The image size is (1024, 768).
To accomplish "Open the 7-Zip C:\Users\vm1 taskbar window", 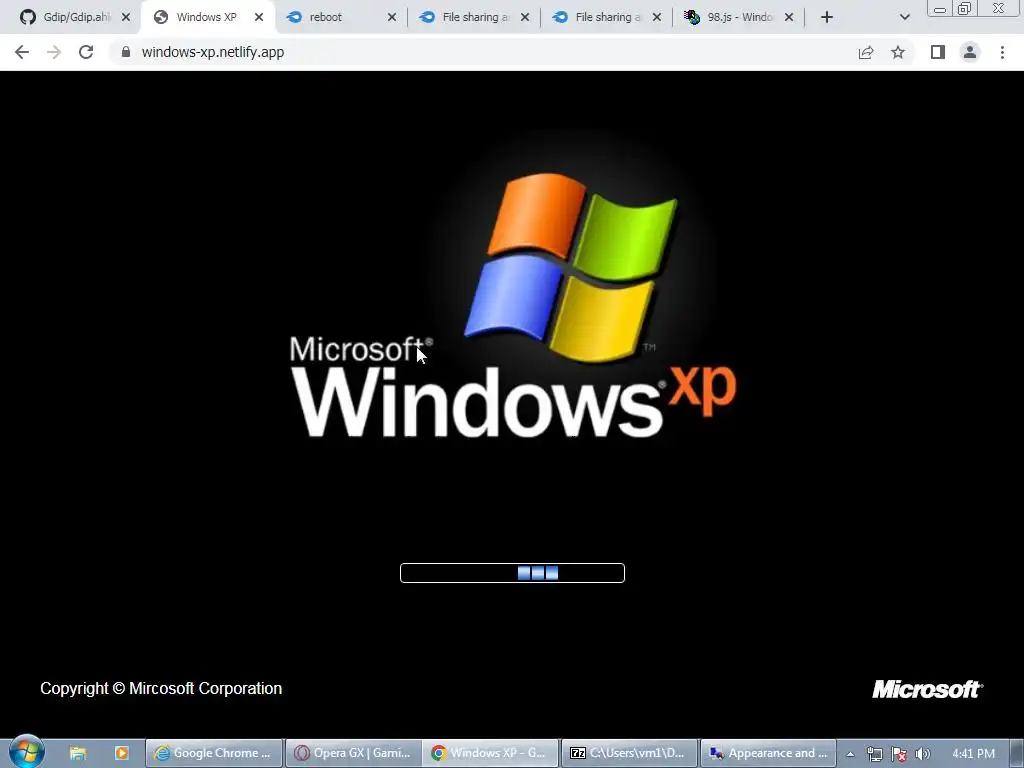I will 629,753.
